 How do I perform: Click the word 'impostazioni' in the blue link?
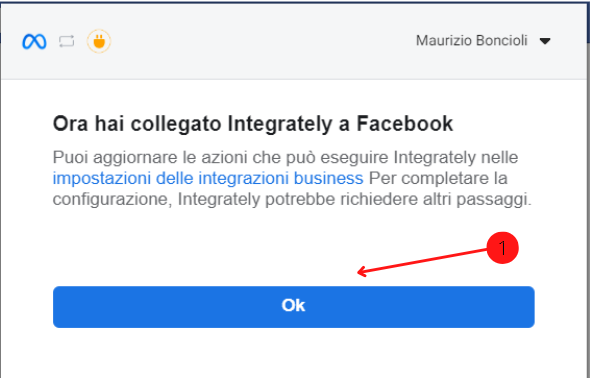[x=102, y=178]
